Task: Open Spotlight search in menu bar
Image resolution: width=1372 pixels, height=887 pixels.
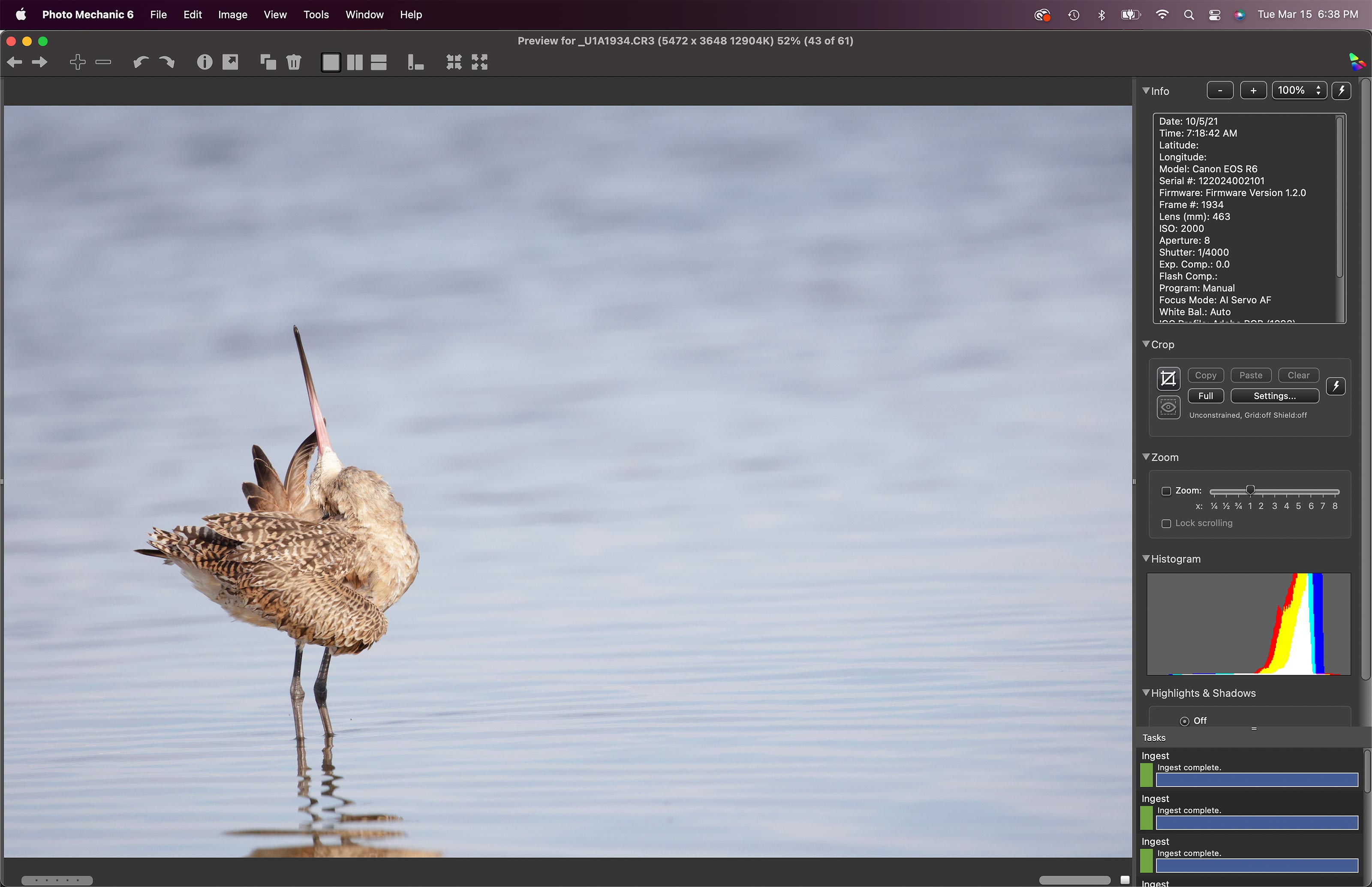Action: 1189,15
